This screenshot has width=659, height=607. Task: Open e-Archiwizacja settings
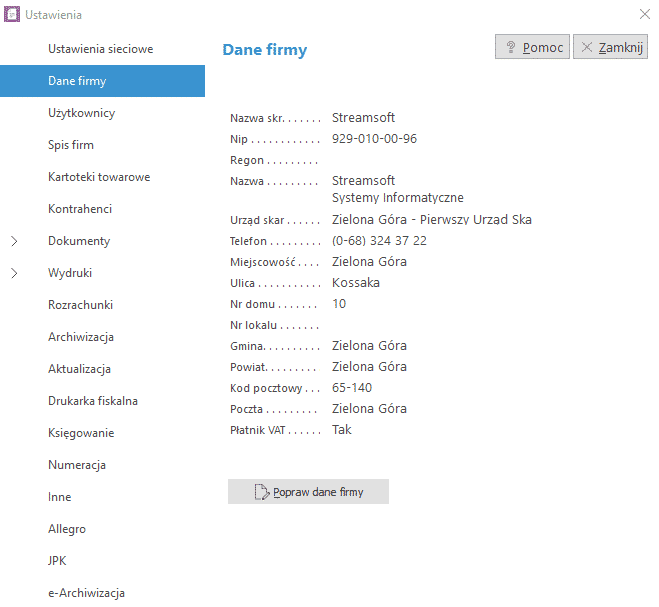click(86, 593)
